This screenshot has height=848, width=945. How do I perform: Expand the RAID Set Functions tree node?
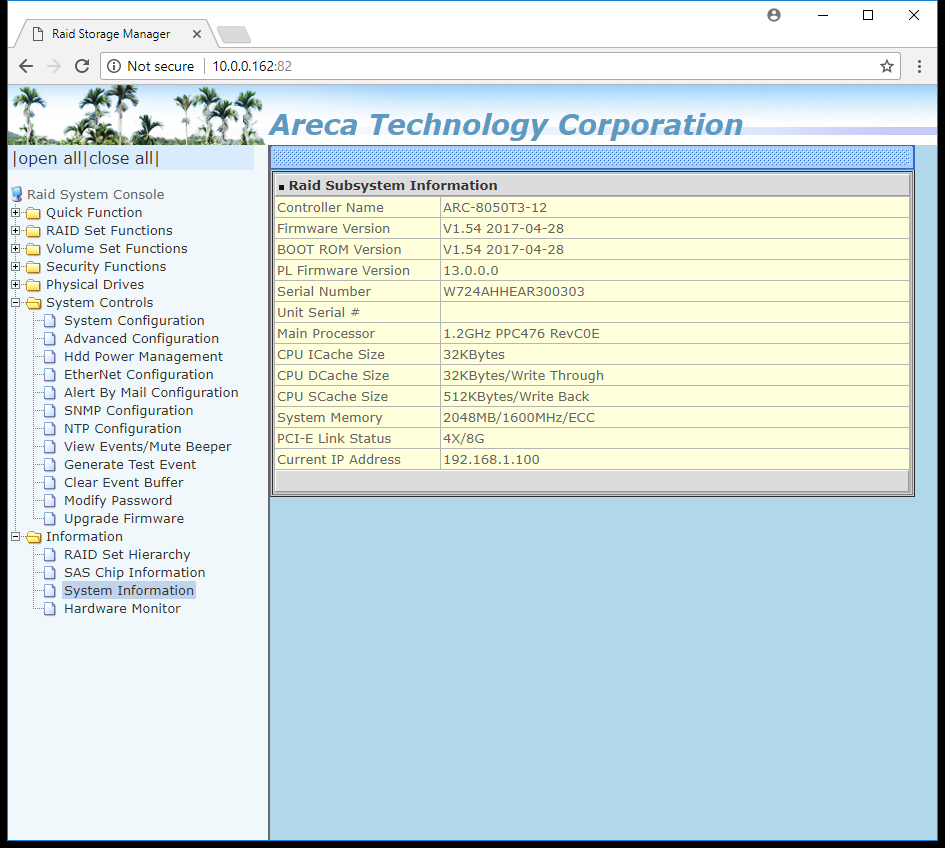pyautogui.click(x=16, y=231)
